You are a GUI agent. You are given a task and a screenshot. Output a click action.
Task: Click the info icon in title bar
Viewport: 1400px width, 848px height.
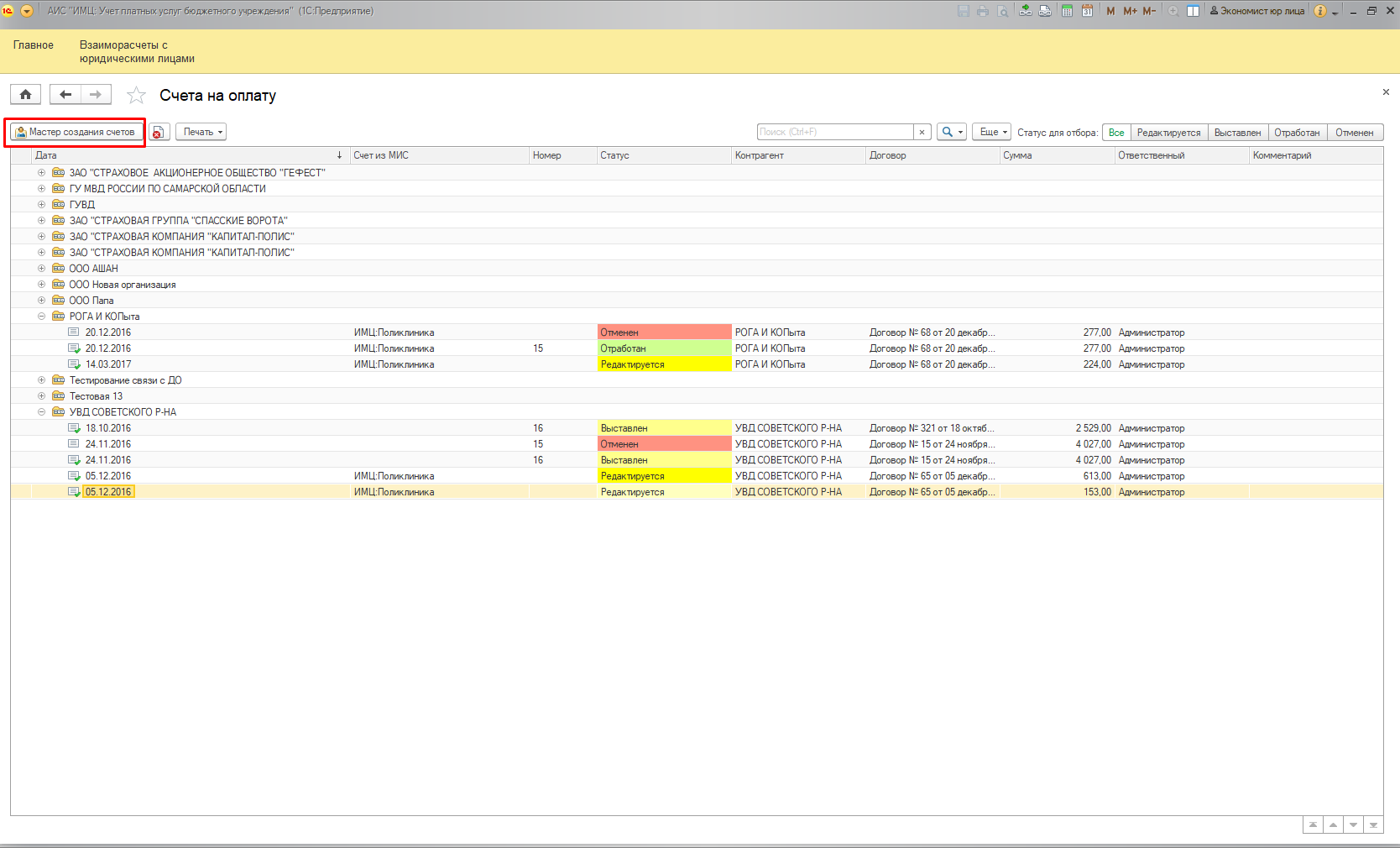click(x=1320, y=11)
